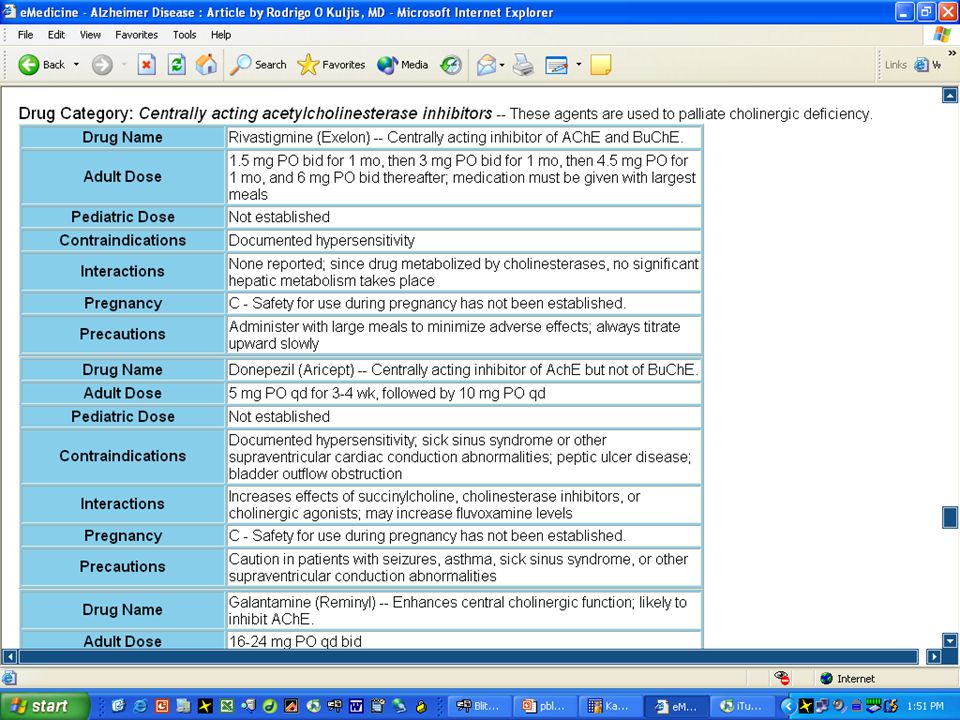This screenshot has height=720, width=960.
Task: Click the yellow Discuss note icon
Action: tap(601, 64)
